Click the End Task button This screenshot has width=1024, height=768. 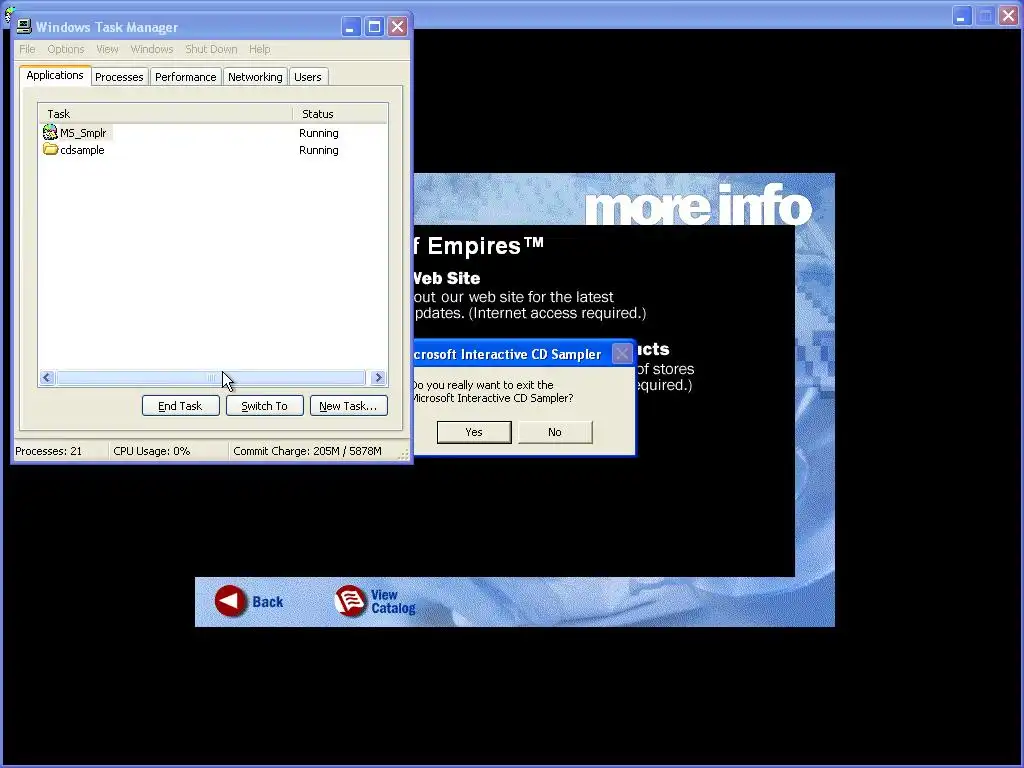coord(180,406)
